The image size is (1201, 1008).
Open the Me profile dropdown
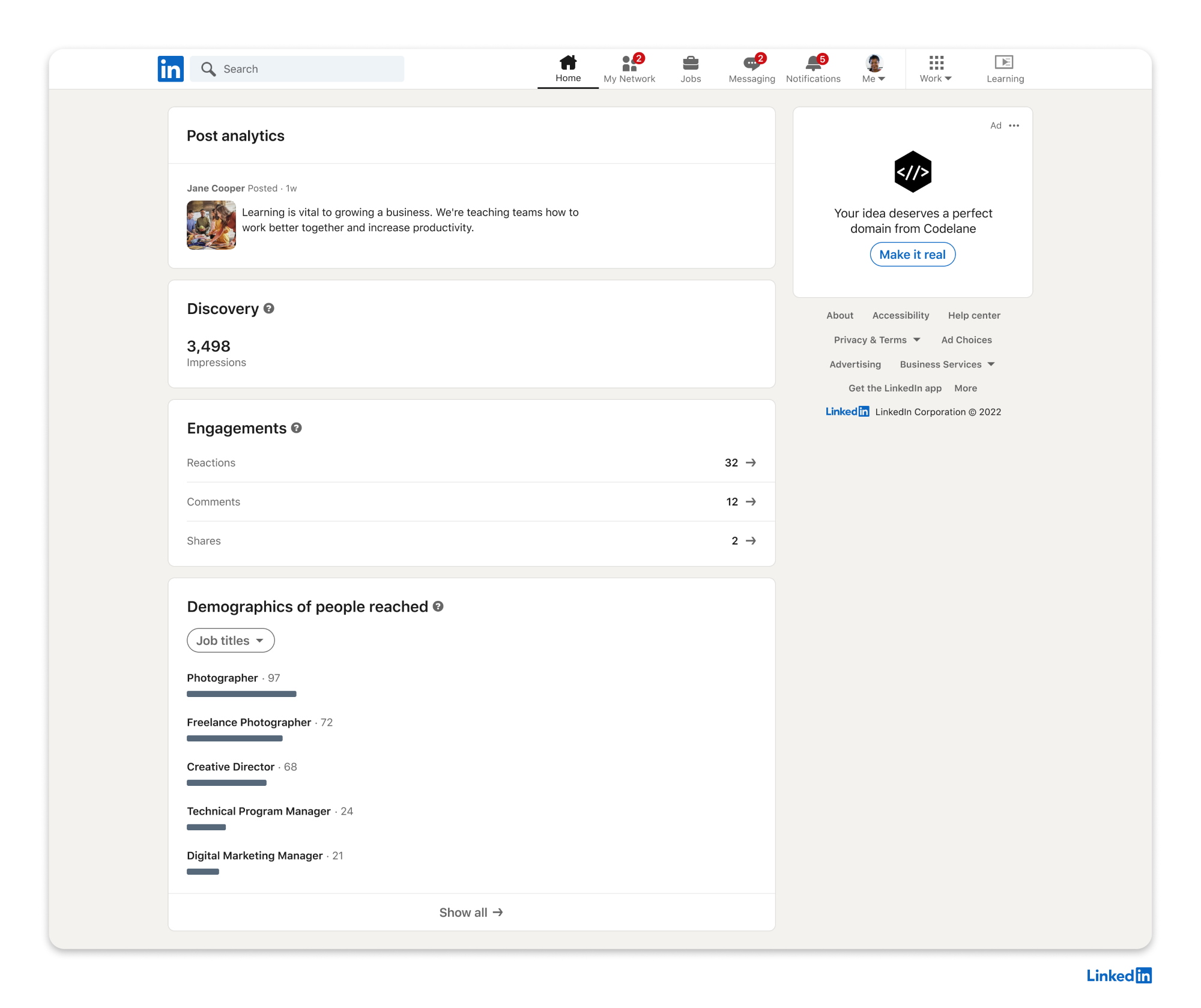874,69
